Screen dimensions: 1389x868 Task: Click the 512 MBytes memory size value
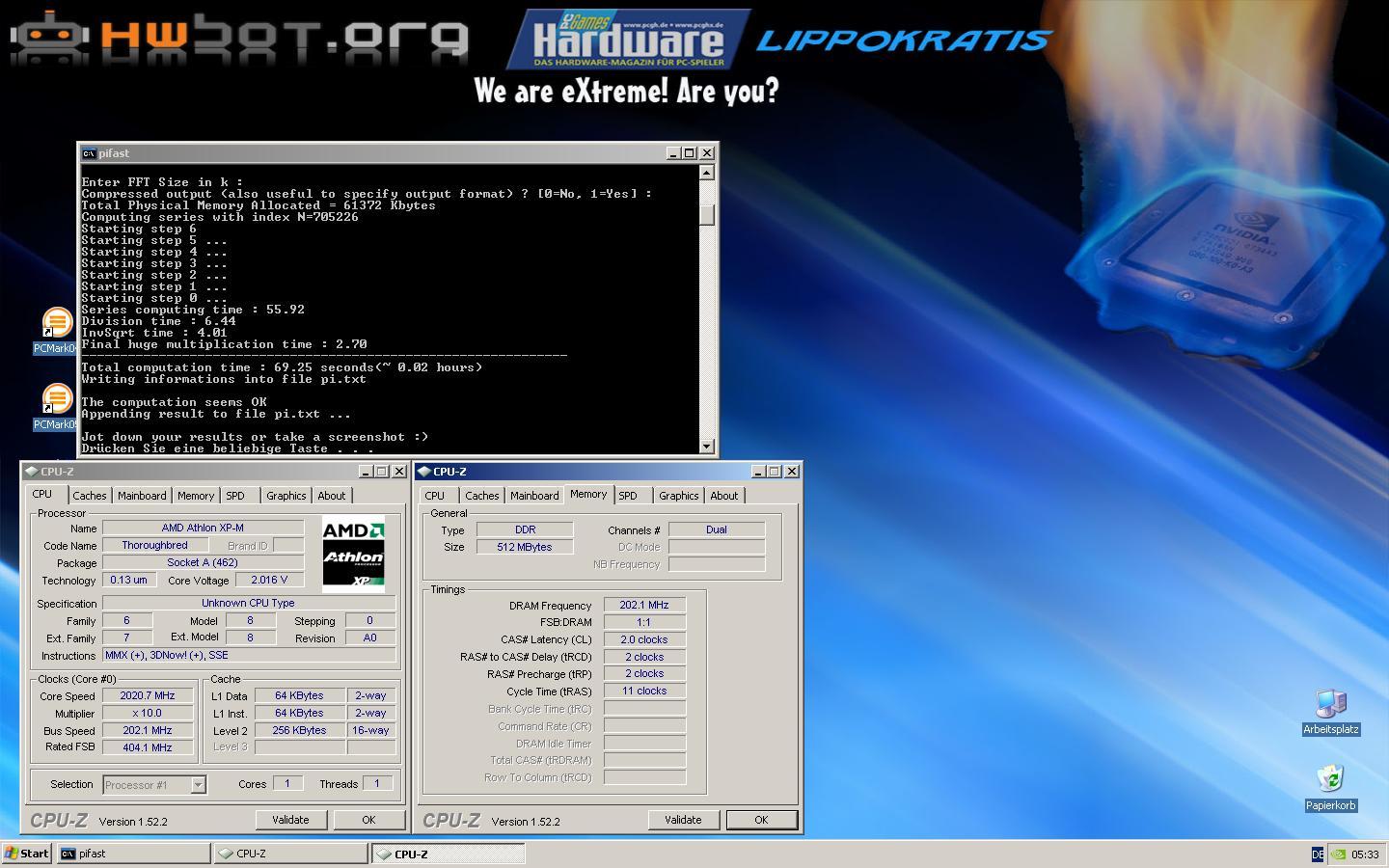tap(525, 547)
